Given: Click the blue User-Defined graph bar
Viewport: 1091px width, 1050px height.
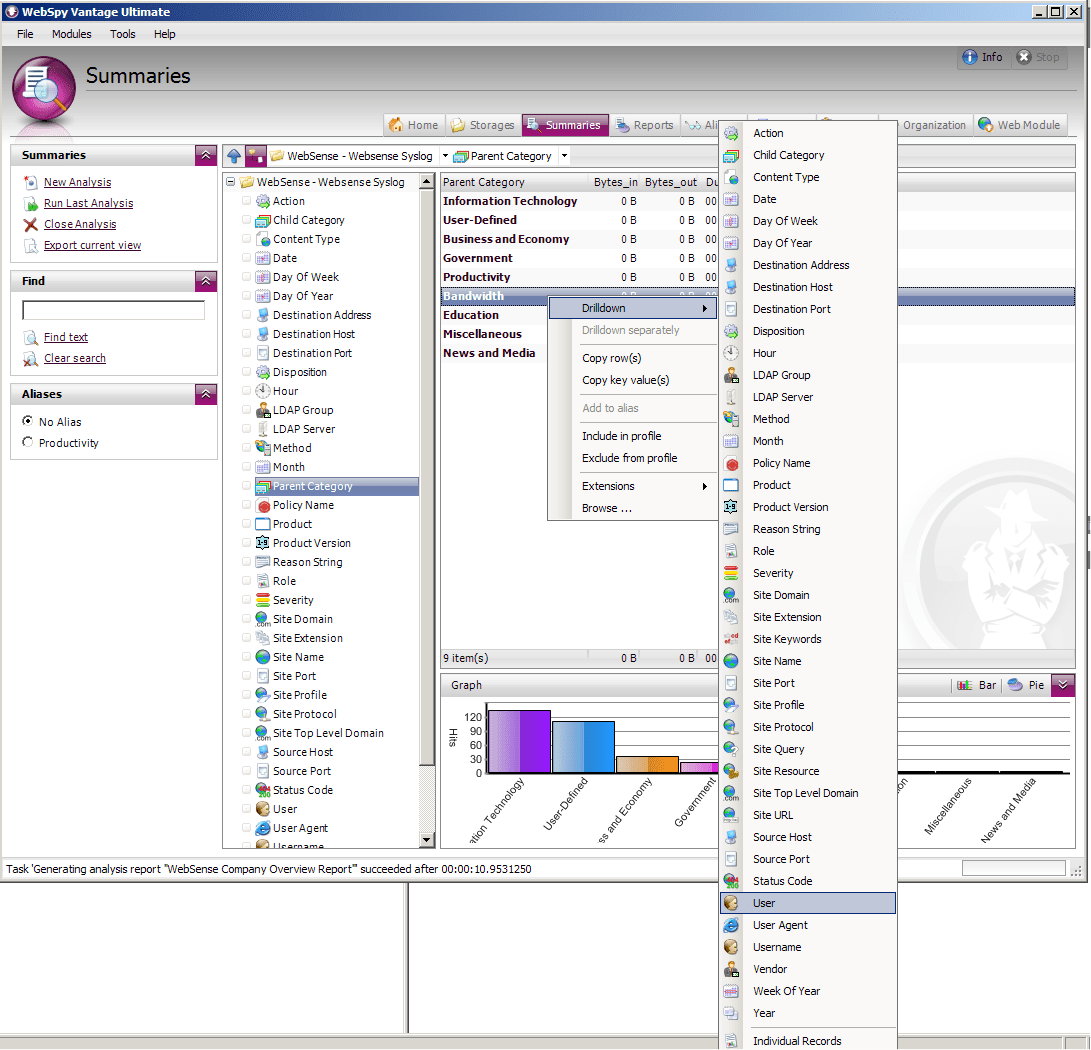Looking at the screenshot, I should [583, 747].
